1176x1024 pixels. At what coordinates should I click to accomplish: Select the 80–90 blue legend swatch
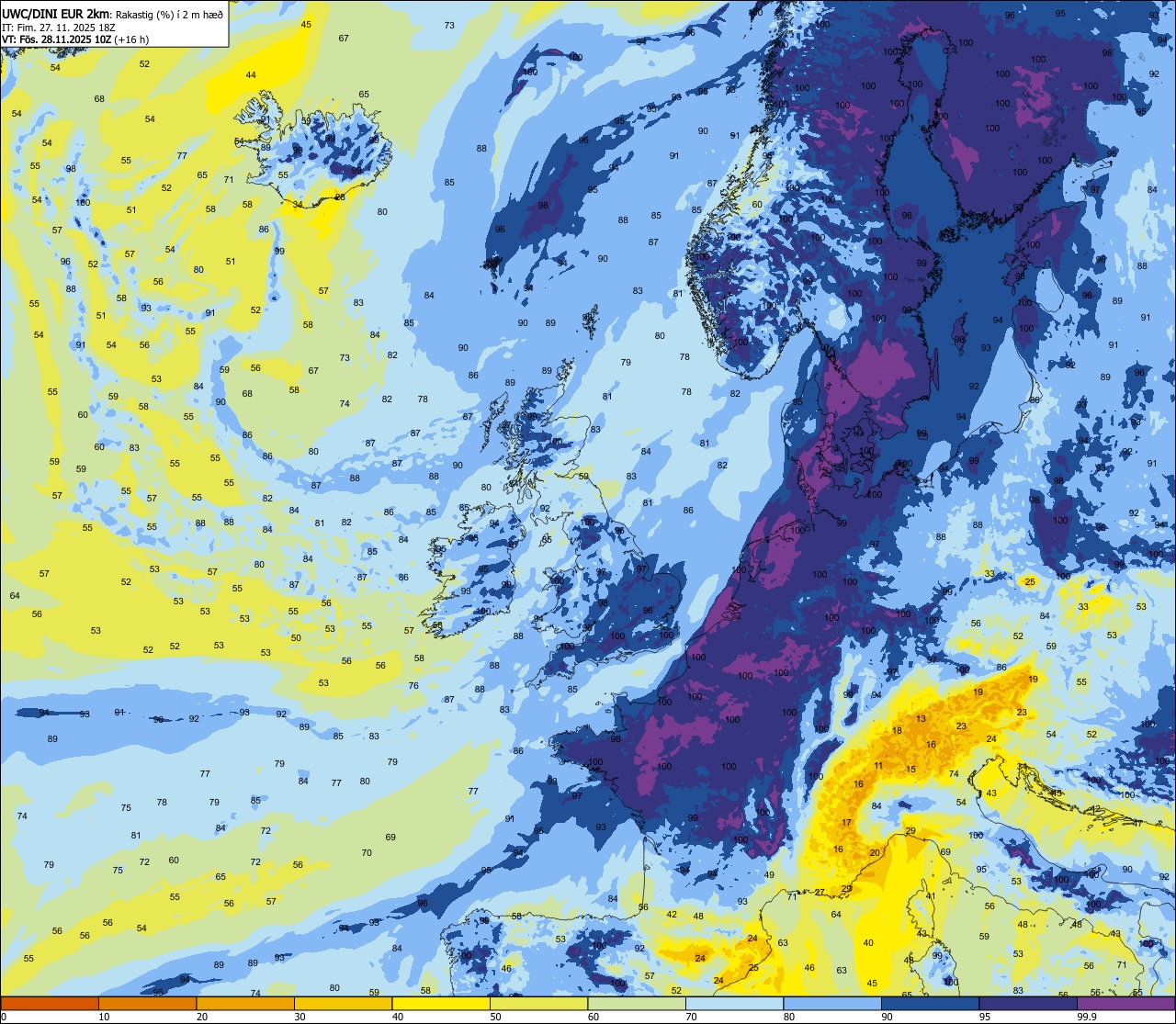[832, 1003]
